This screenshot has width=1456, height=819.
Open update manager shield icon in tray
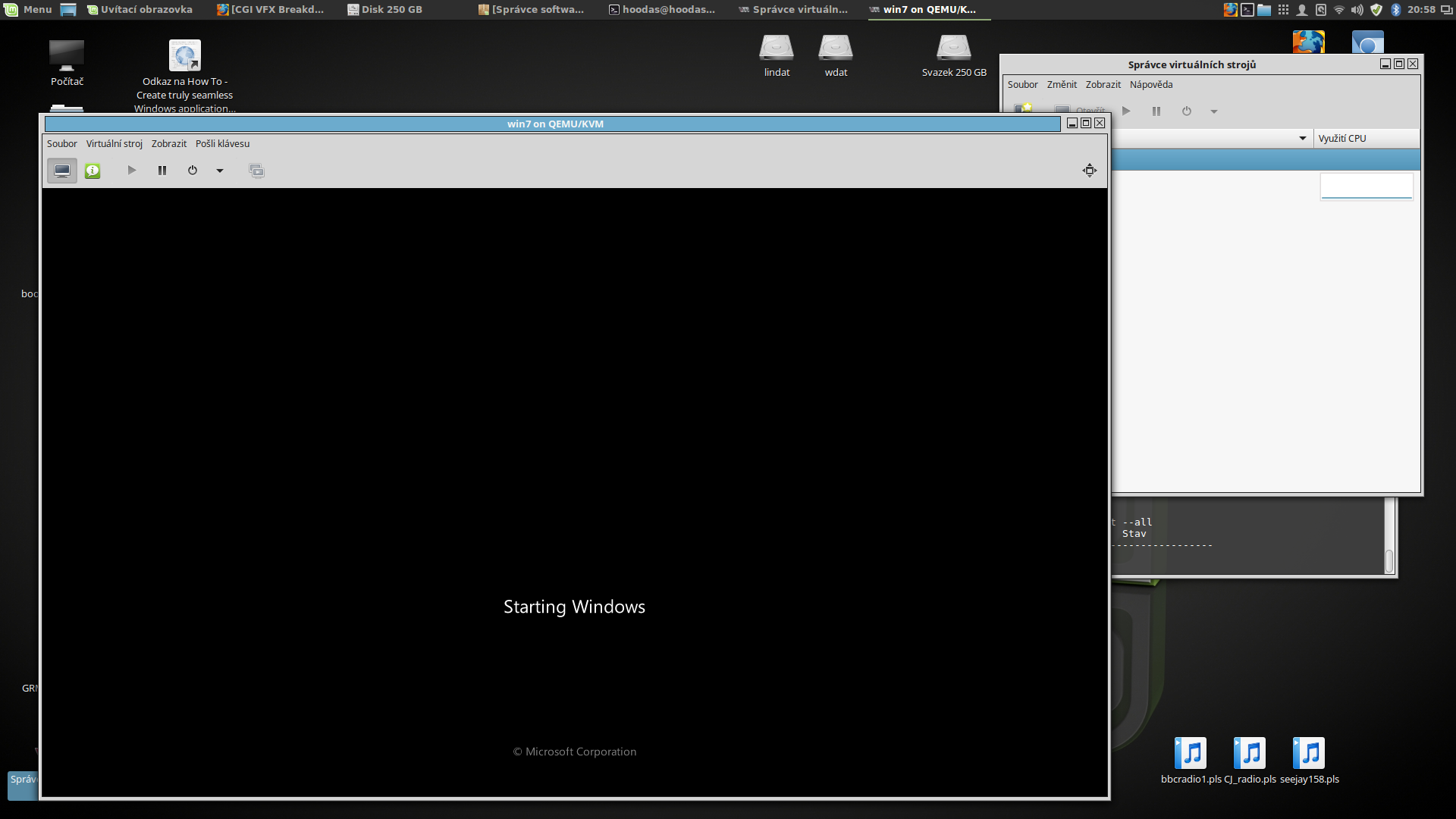[x=1376, y=10]
